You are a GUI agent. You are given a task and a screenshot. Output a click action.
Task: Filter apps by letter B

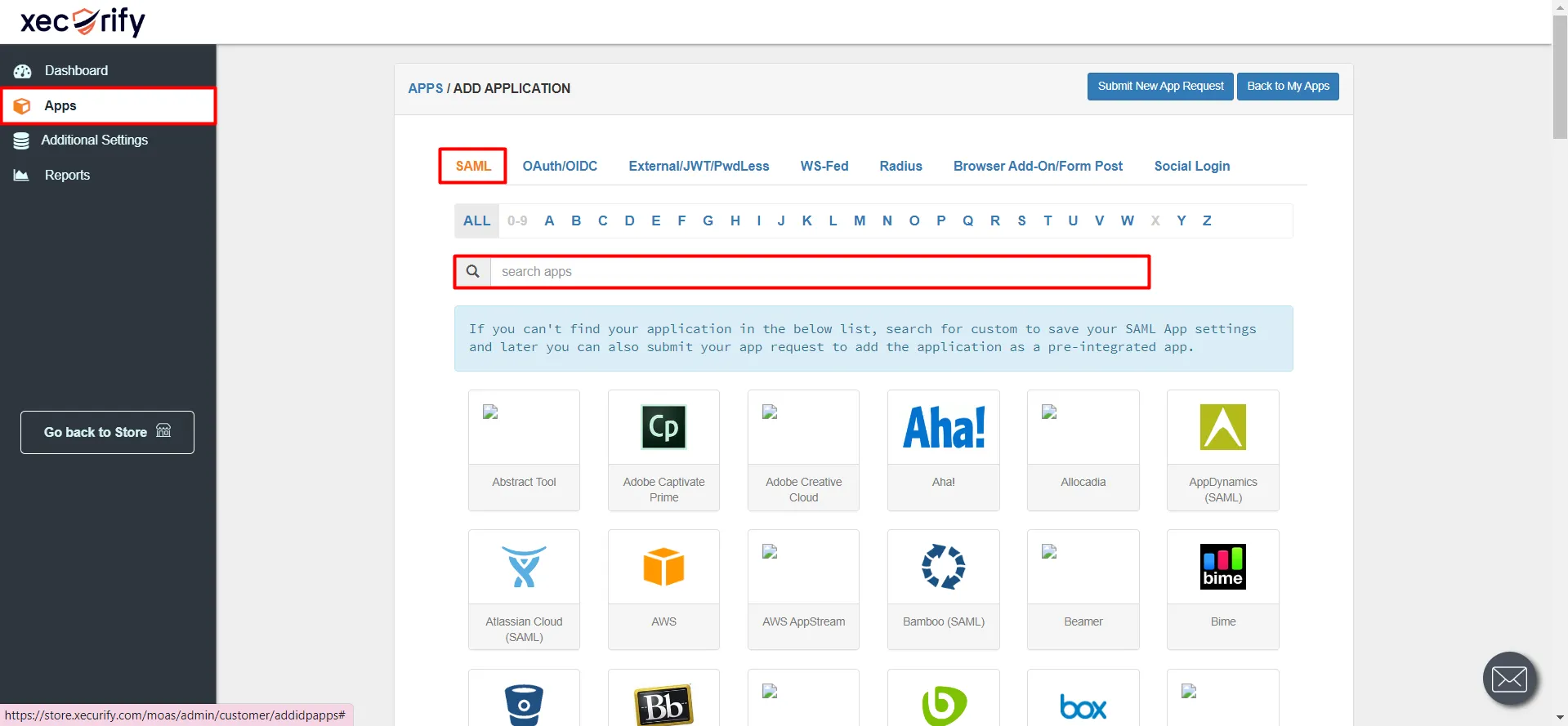click(x=576, y=220)
